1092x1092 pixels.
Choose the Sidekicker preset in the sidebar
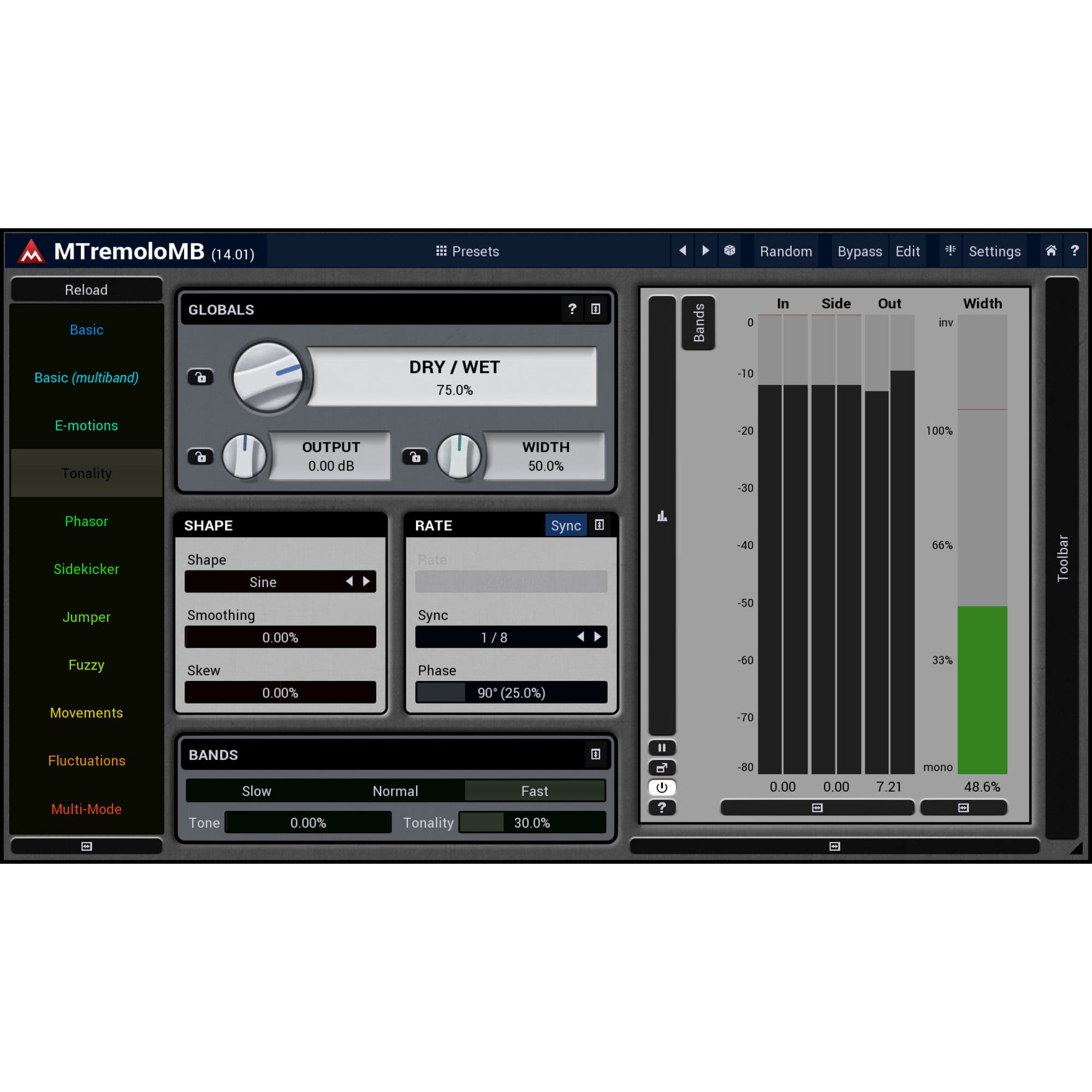(x=86, y=569)
